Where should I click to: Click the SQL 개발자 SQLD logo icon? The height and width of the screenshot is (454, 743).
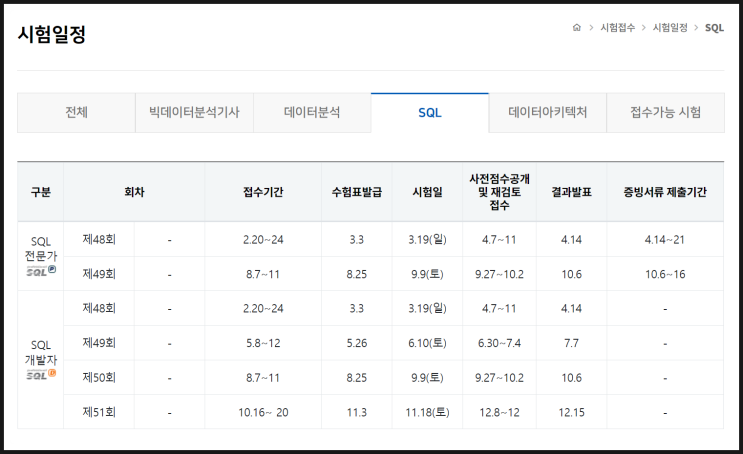pyautogui.click(x=41, y=374)
